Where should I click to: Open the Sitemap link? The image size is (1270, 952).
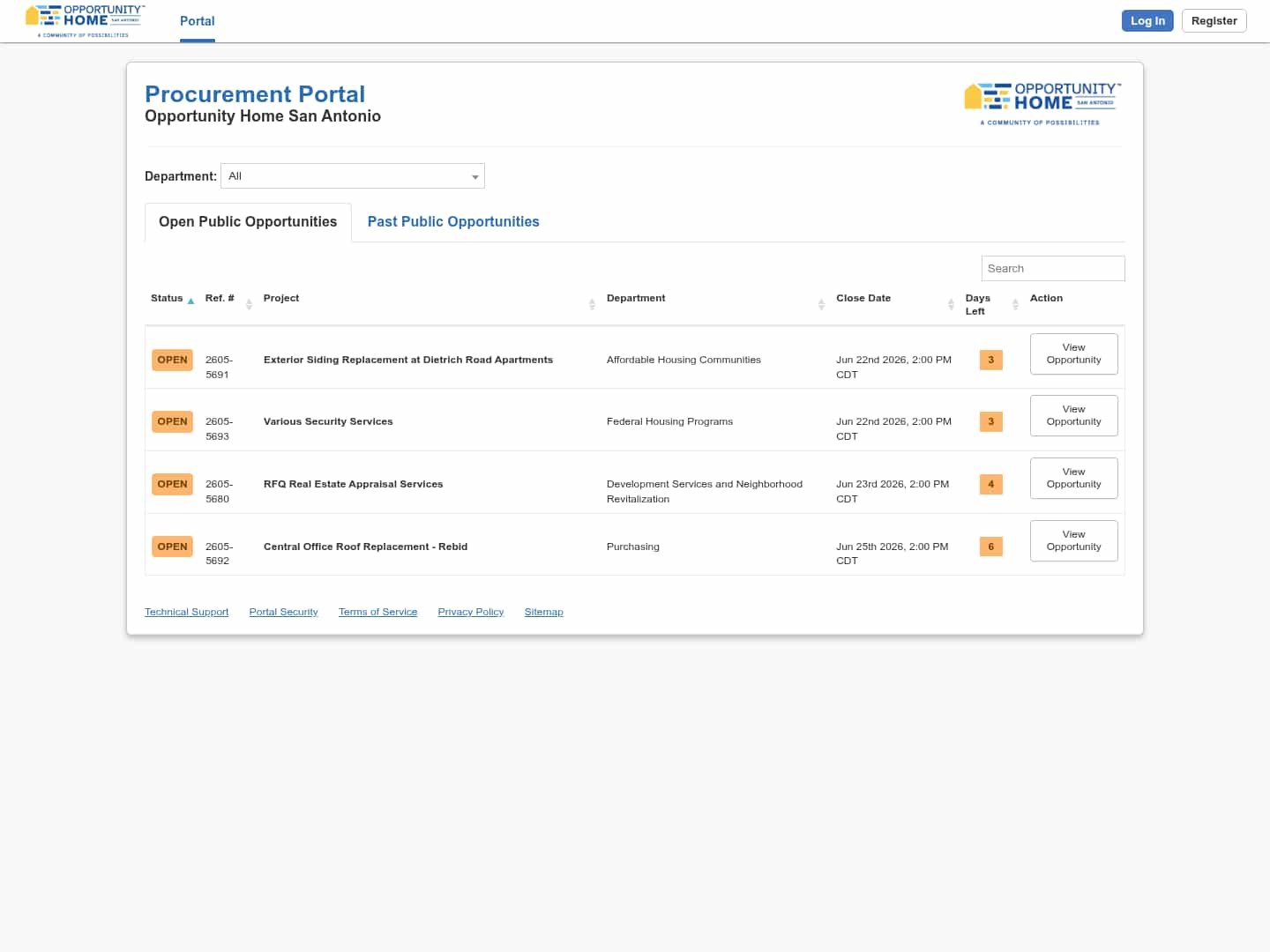(543, 612)
